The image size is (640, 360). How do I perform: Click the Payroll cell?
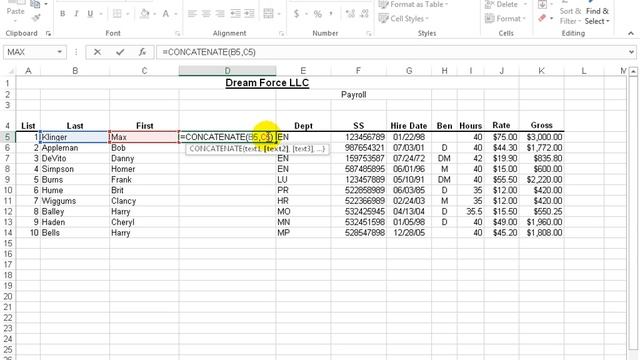pyautogui.click(x=353, y=95)
